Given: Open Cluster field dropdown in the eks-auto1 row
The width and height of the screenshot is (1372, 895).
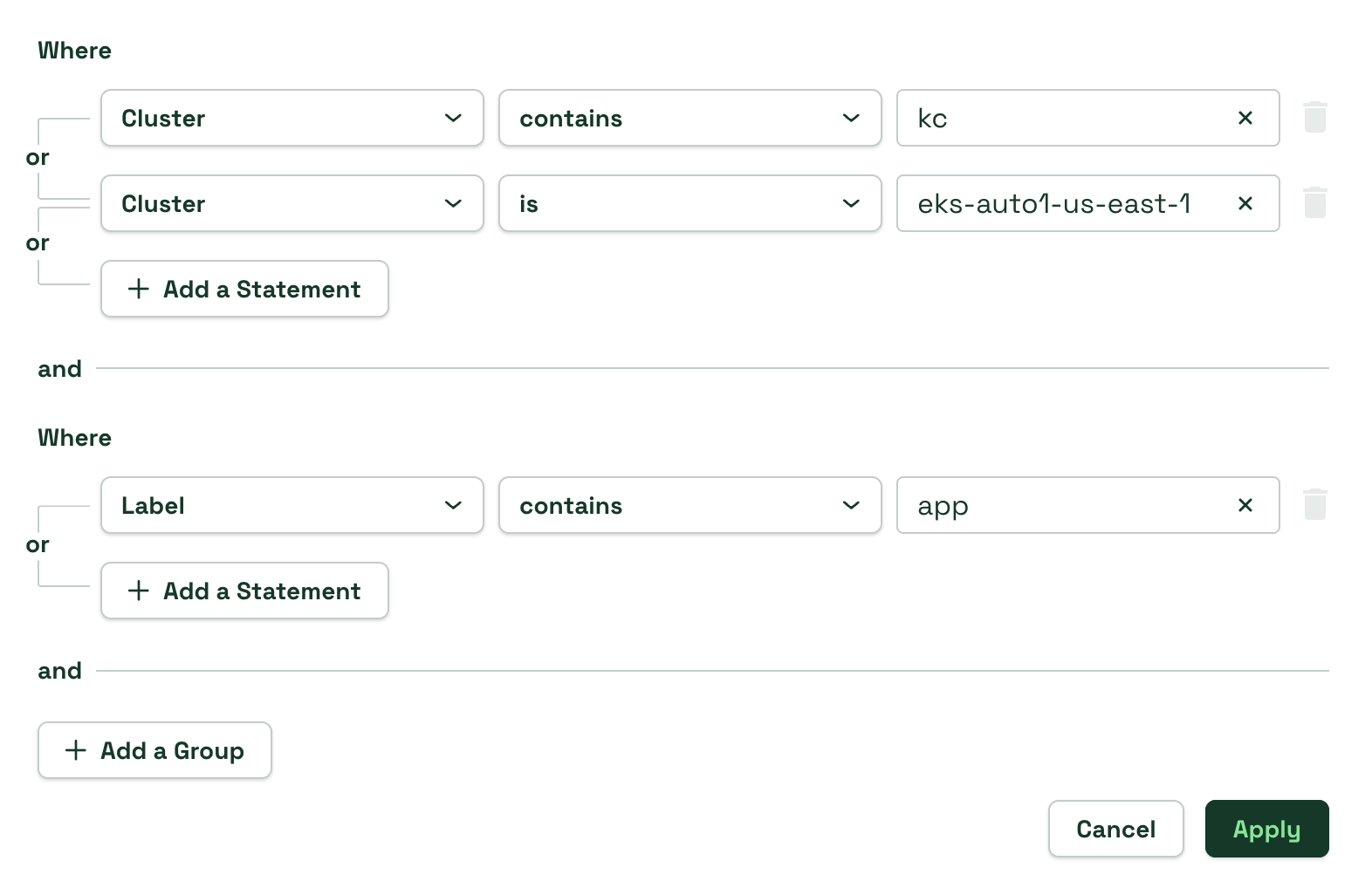Looking at the screenshot, I should [292, 203].
